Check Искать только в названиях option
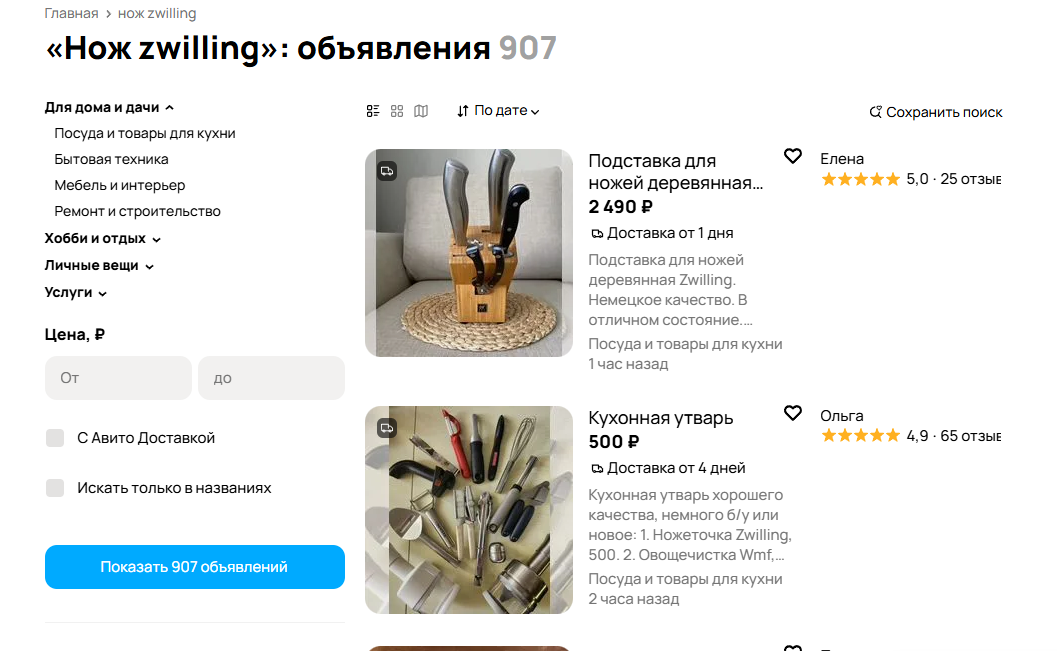 pos(55,488)
